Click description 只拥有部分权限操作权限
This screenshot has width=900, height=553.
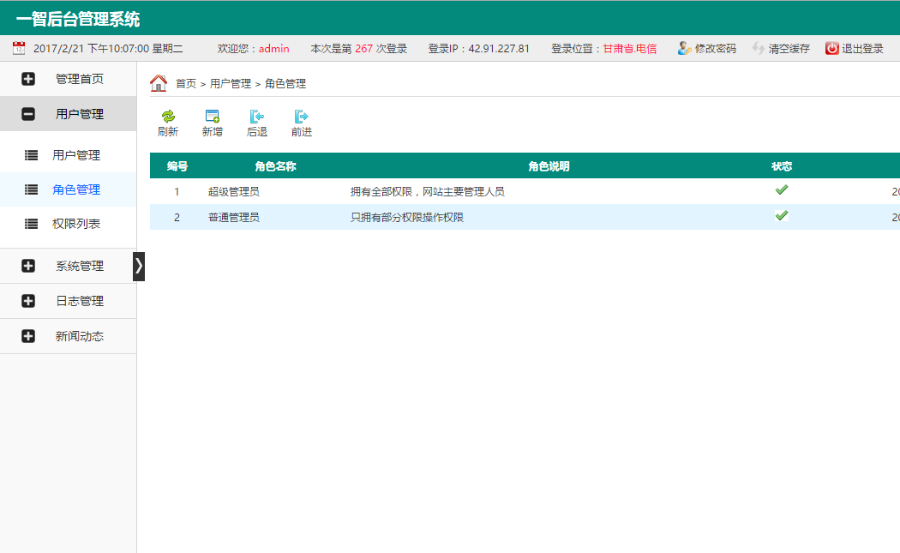[x=407, y=218]
